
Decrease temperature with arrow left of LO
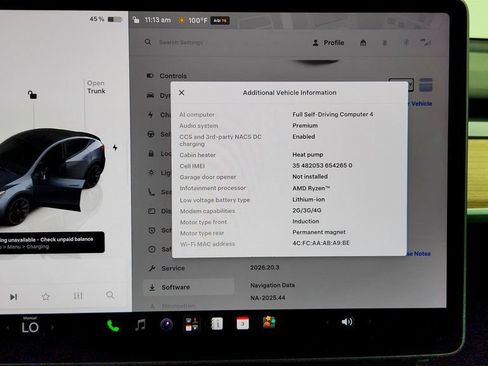point(8,328)
